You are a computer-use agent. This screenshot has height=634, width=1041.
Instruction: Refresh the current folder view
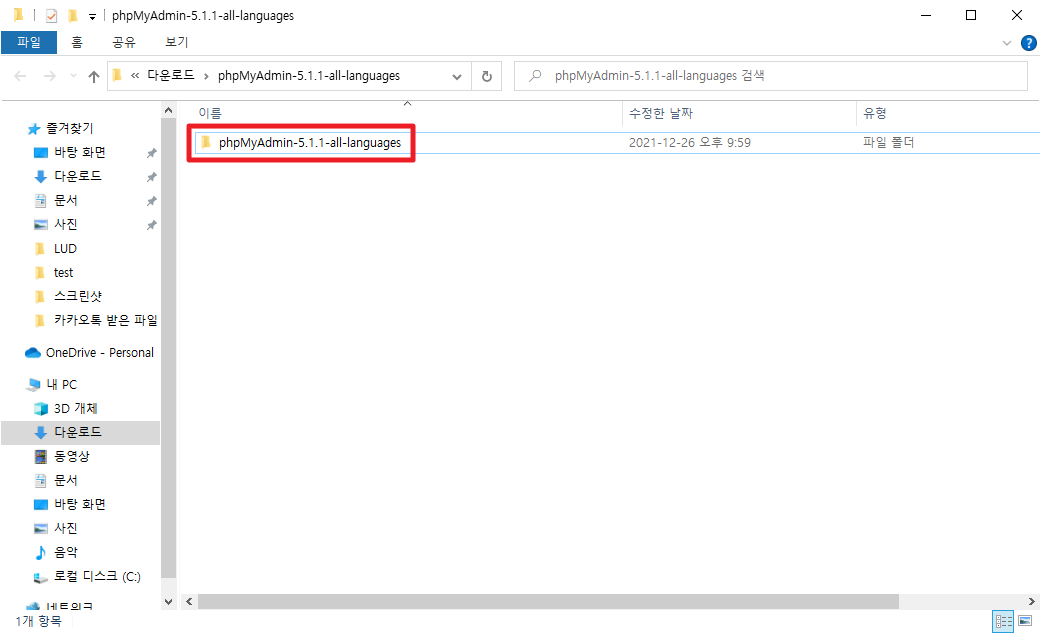[487, 76]
